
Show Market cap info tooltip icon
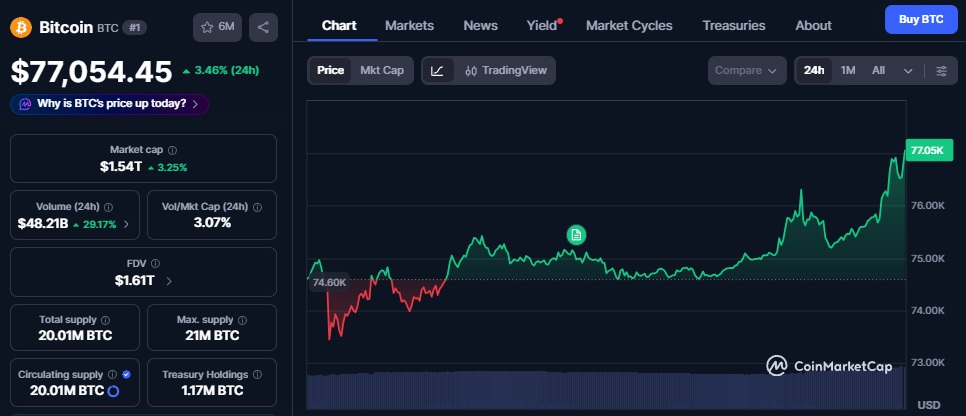coord(172,150)
